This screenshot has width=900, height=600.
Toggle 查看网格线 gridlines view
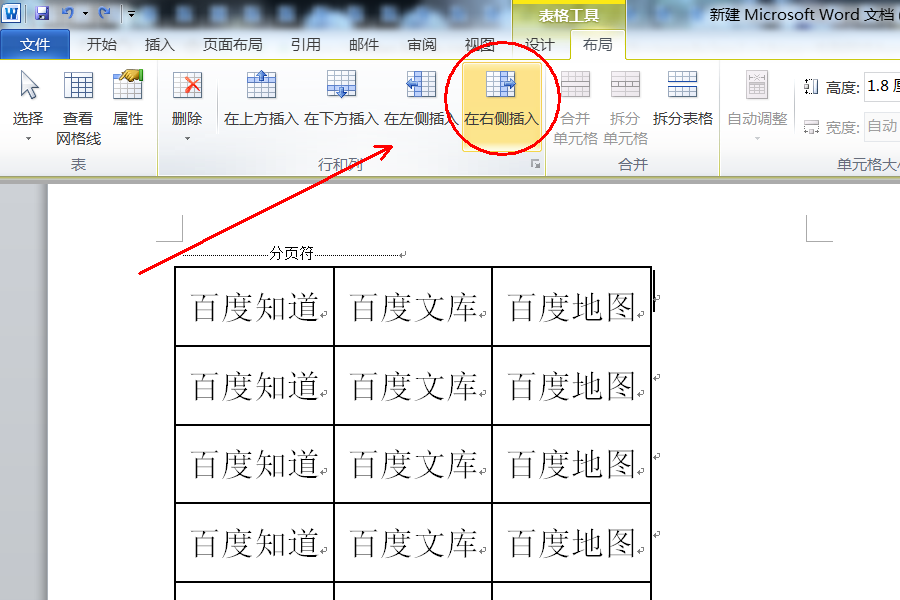[78, 108]
